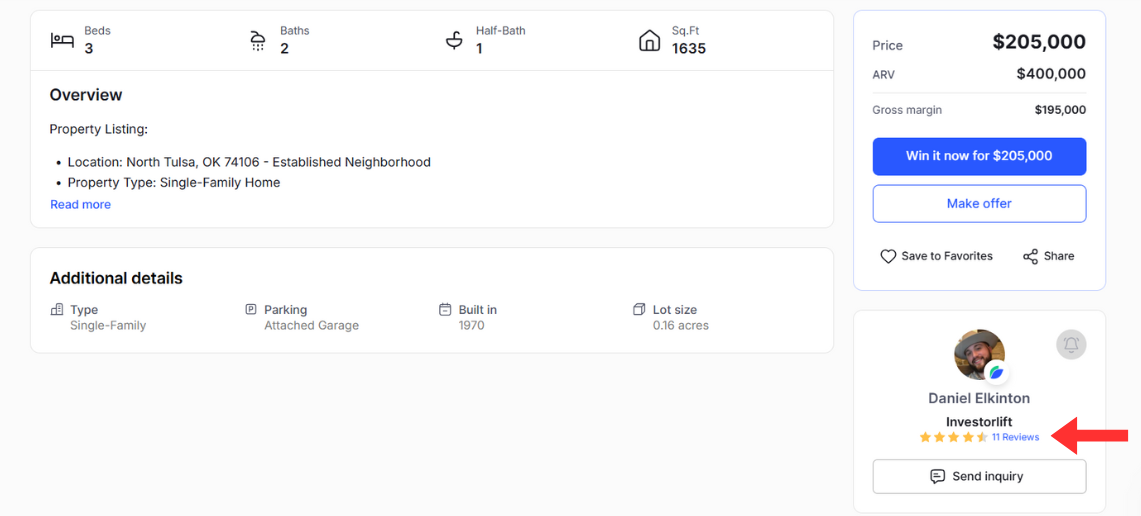This screenshot has height=516, width=1141.
Task: Open Daniel Elkinton's profile photo
Action: (979, 354)
